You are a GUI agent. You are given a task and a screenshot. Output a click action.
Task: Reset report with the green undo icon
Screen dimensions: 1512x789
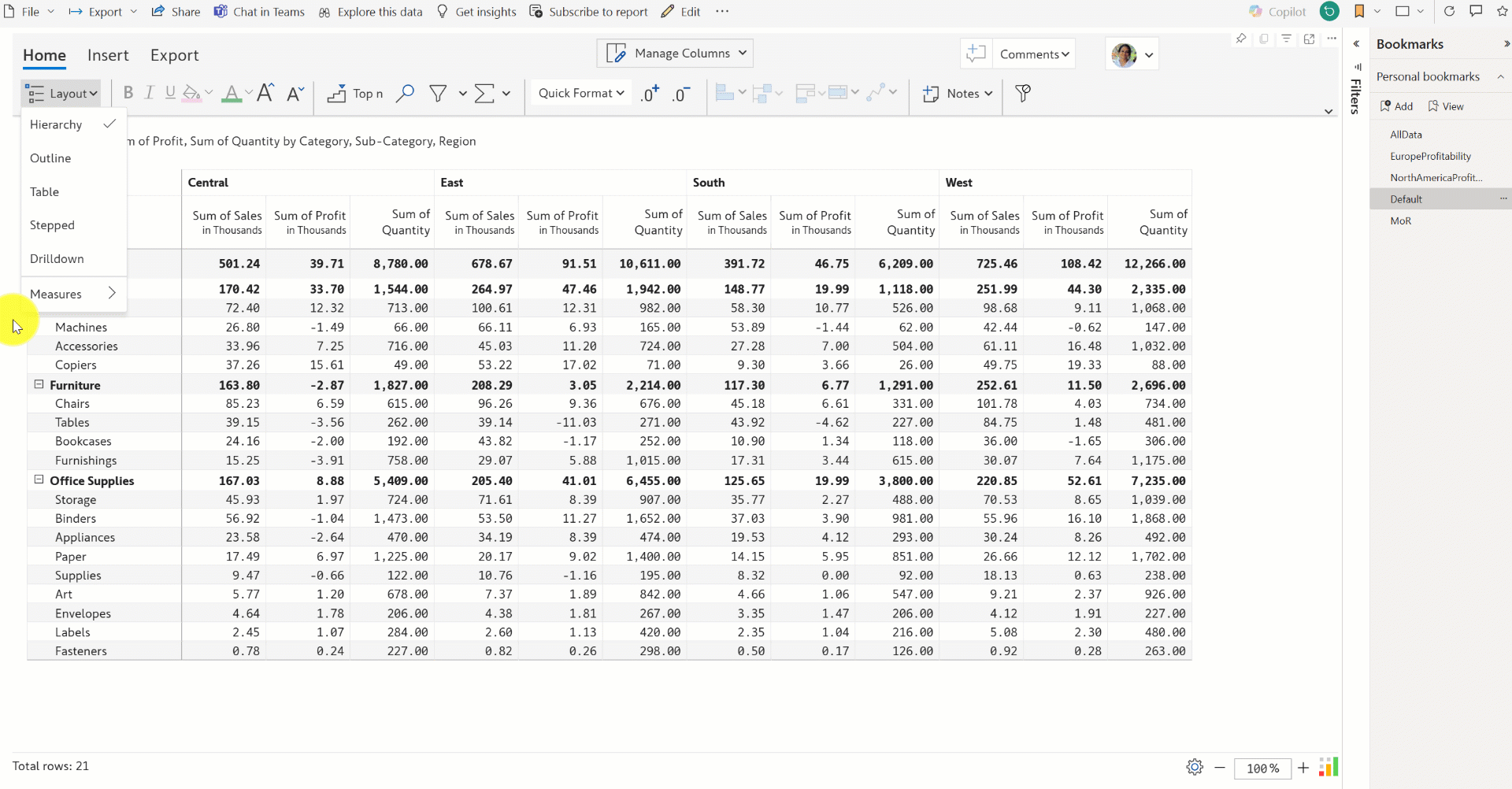coord(1329,12)
